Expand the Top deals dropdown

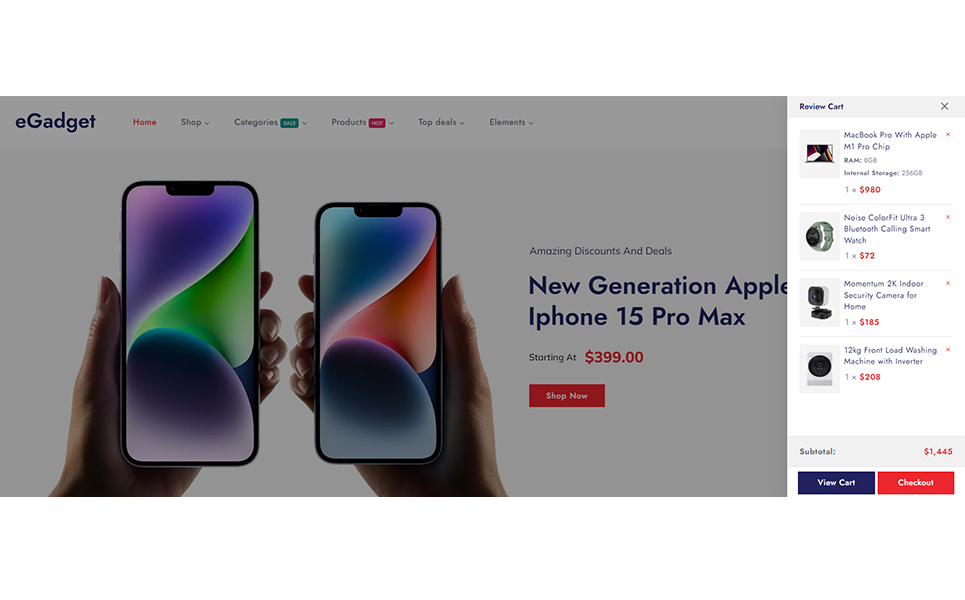[441, 122]
